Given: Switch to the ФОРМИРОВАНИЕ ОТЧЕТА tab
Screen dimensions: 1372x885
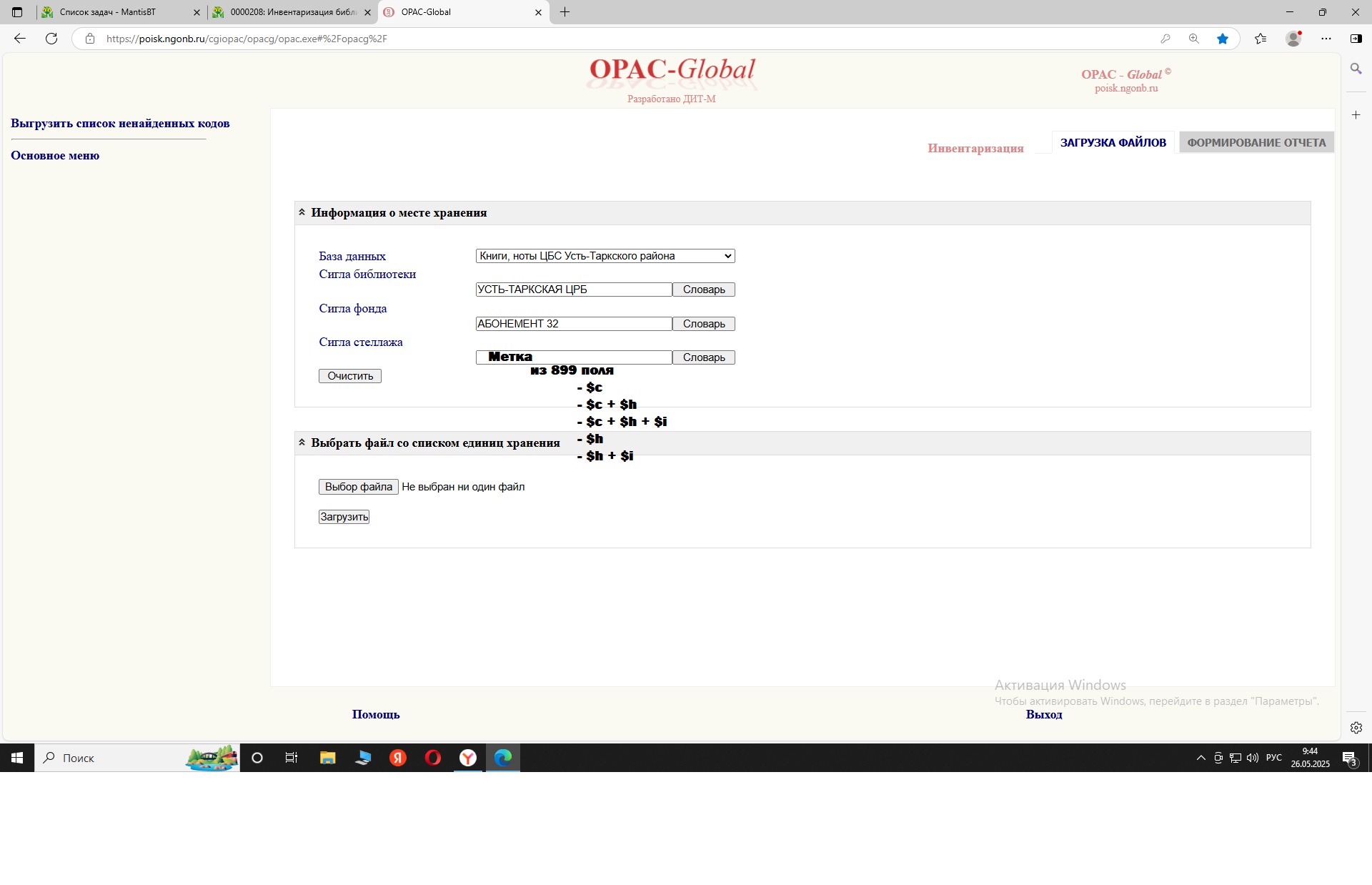Looking at the screenshot, I should pyautogui.click(x=1256, y=142).
